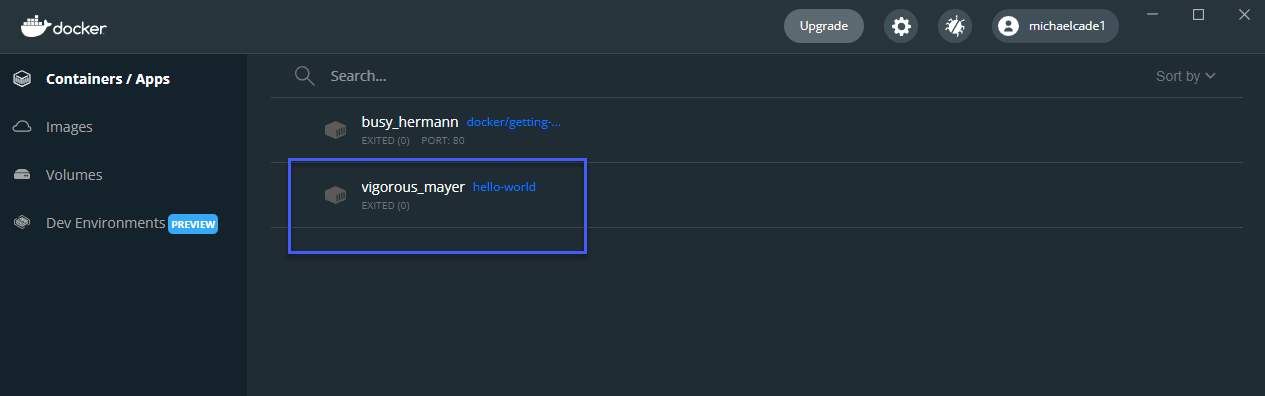
Task: Open the docker/getting-started image link
Action: click(514, 122)
